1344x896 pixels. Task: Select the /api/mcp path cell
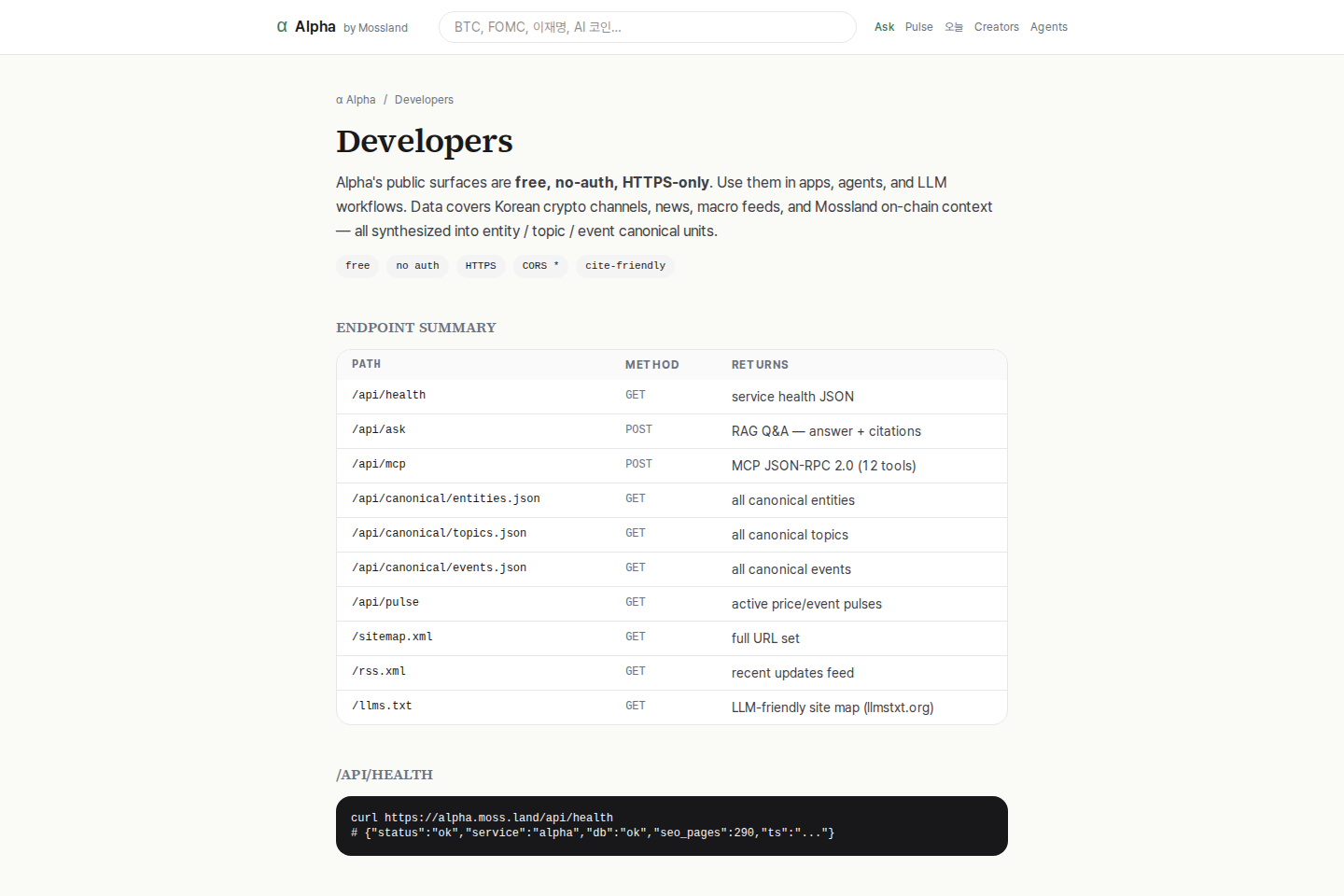(379, 465)
